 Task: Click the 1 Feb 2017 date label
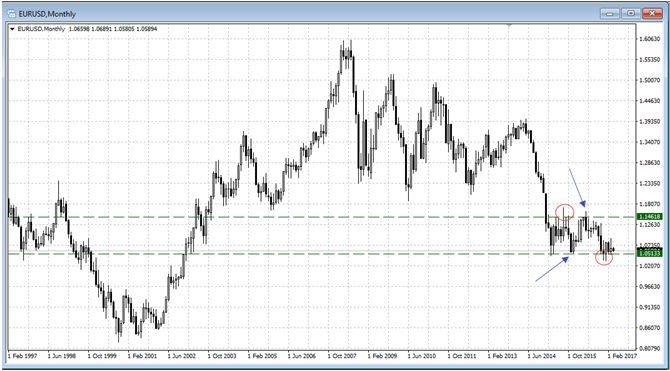tap(623, 356)
